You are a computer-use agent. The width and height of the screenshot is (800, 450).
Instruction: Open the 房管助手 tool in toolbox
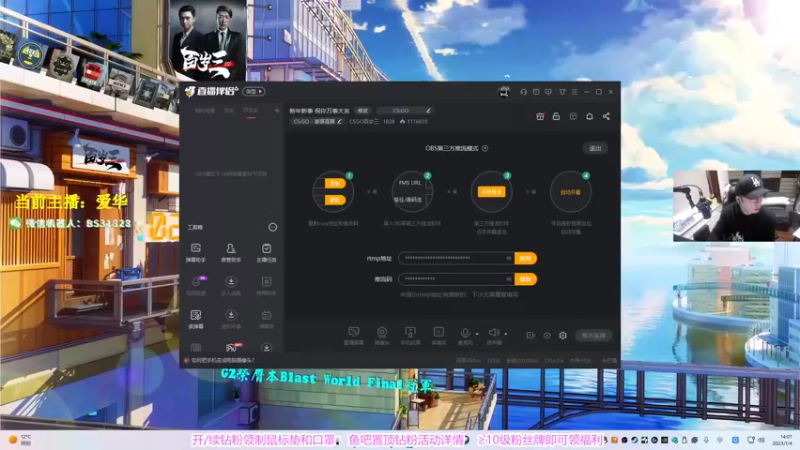point(231,253)
